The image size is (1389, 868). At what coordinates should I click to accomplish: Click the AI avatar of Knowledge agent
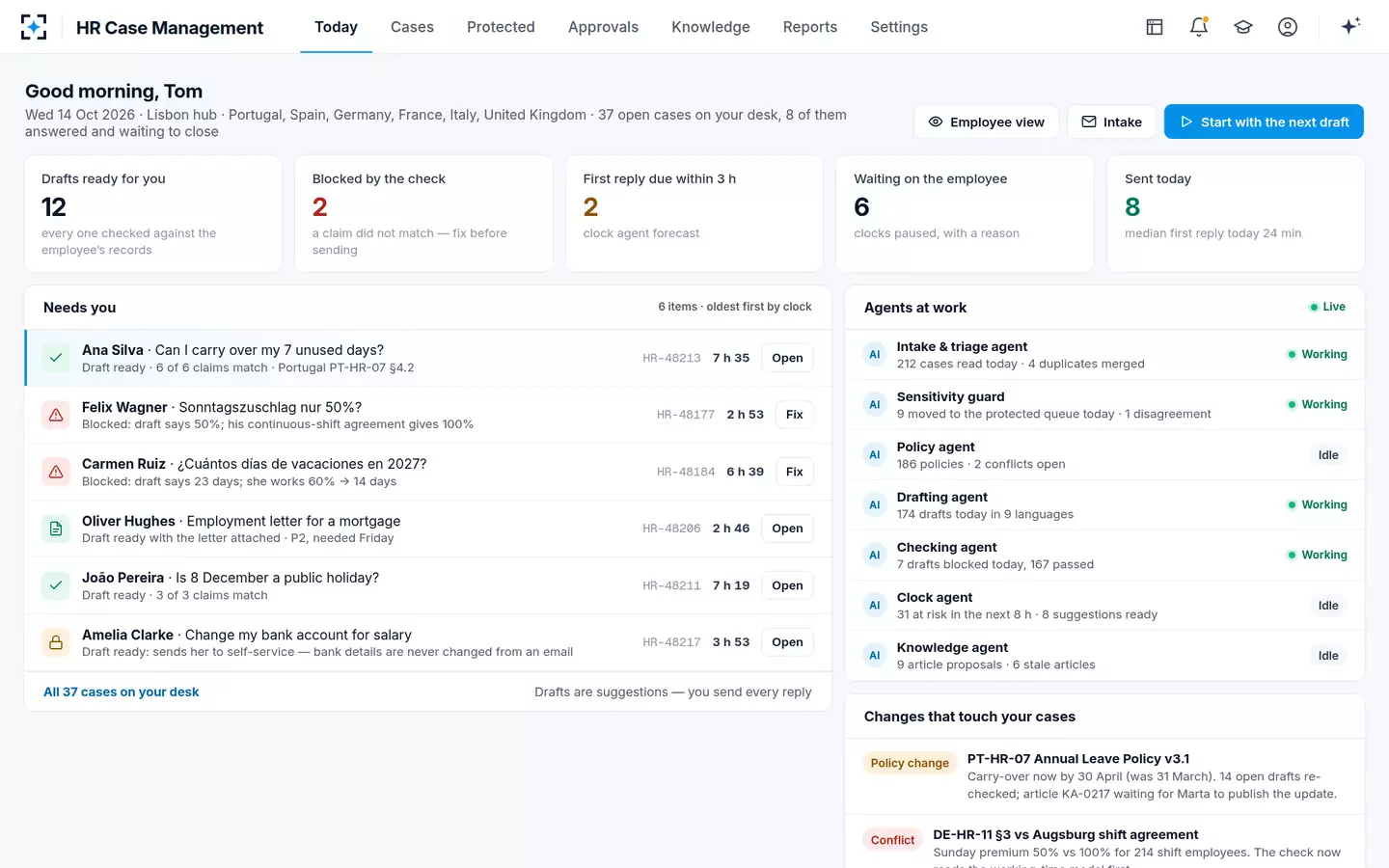875,656
